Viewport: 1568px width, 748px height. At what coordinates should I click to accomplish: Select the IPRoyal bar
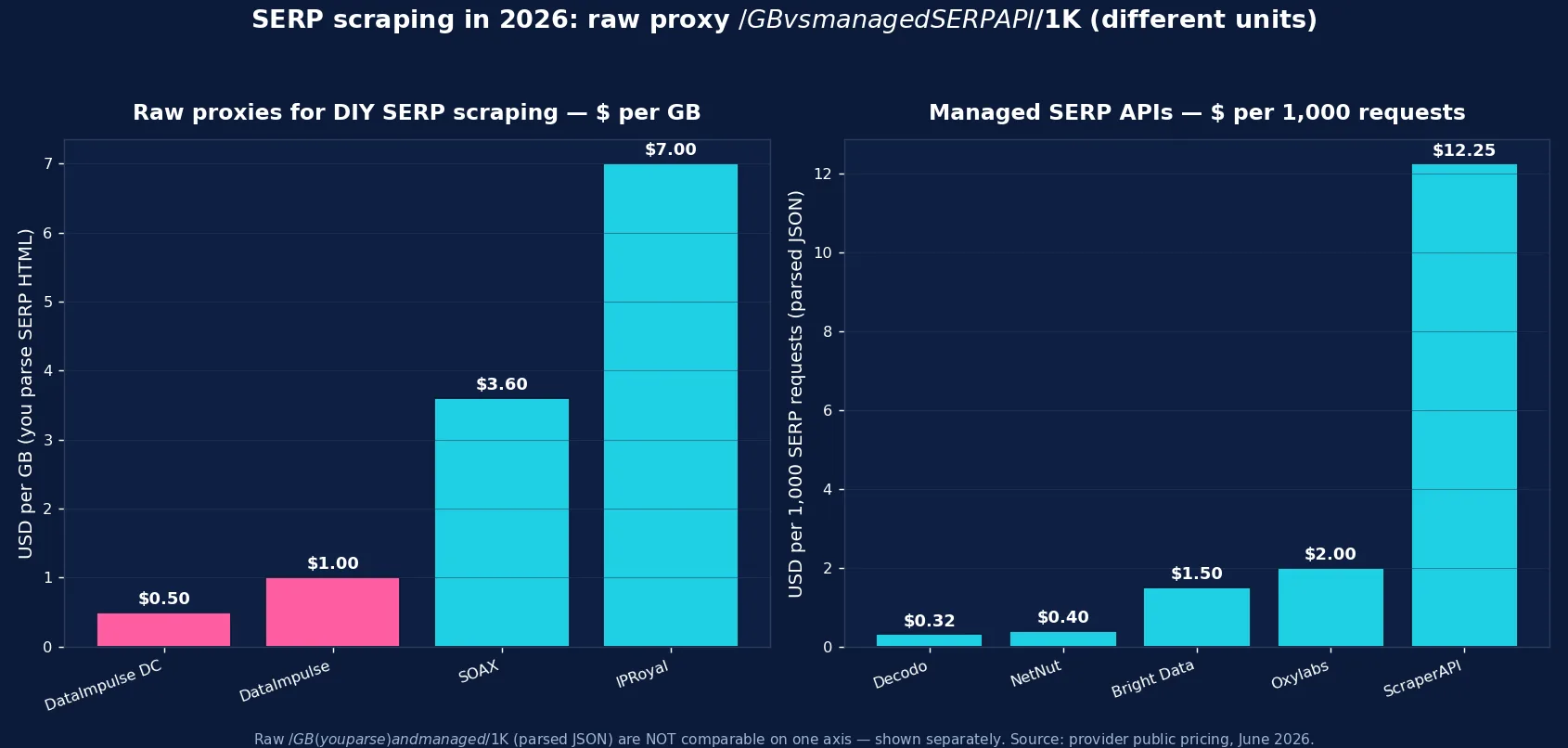[x=670, y=406]
